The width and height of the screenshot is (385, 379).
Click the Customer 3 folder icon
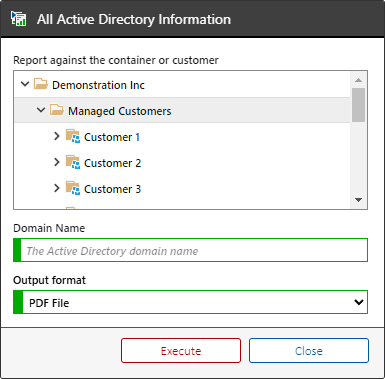[x=73, y=188]
